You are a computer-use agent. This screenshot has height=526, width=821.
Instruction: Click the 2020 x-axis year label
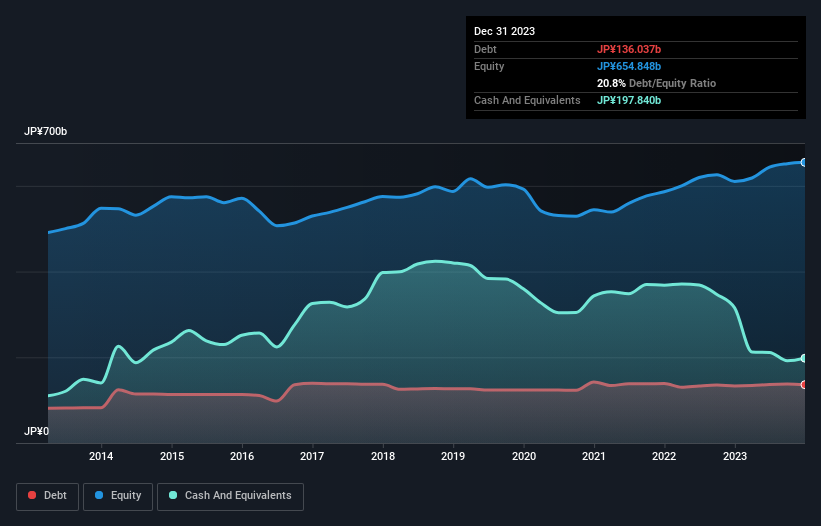tap(524, 457)
